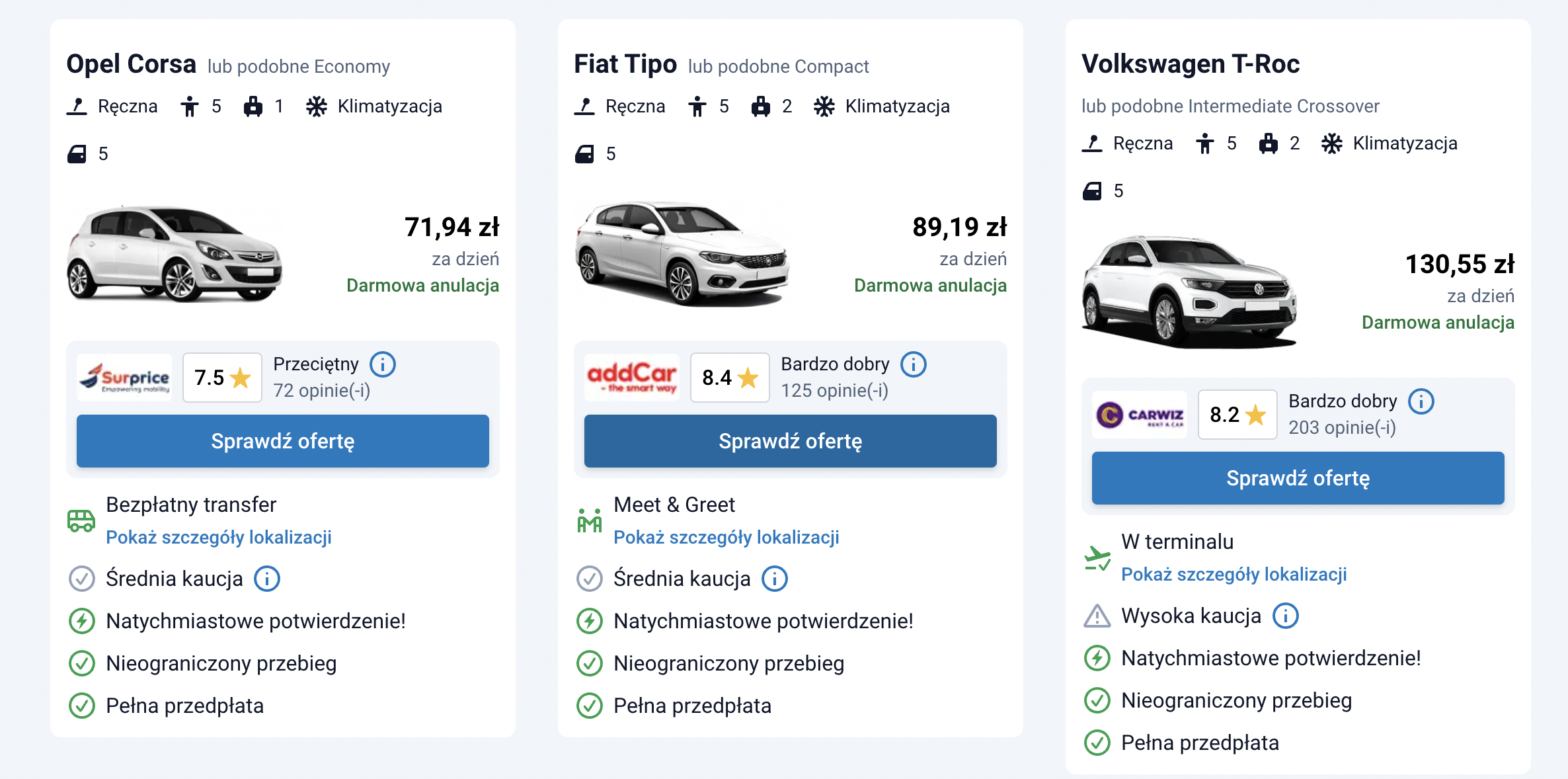This screenshot has width=1568, height=779.
Task: Click the Surprice supplier logo
Action: click(x=124, y=378)
